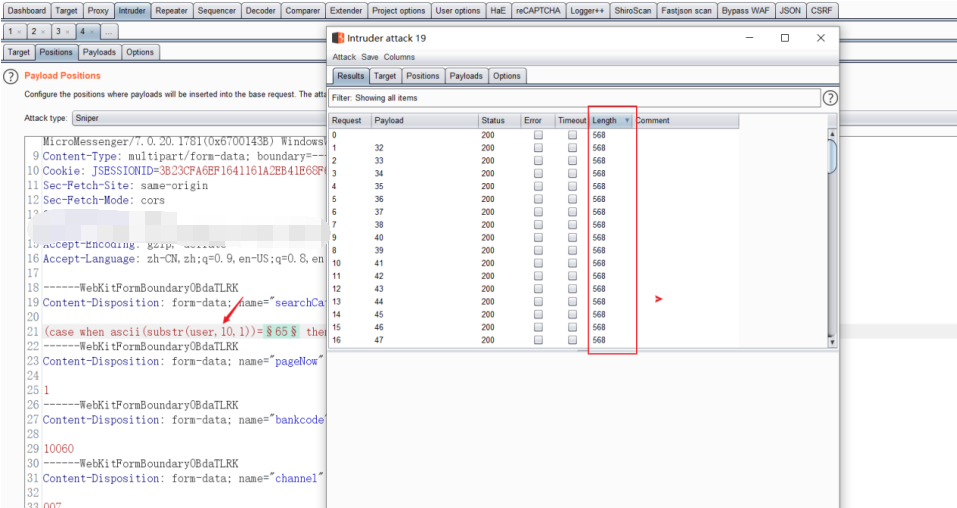Screen dimensions: 957x508
Task: Open the Fastjson scan tab
Action: [x=687, y=10]
